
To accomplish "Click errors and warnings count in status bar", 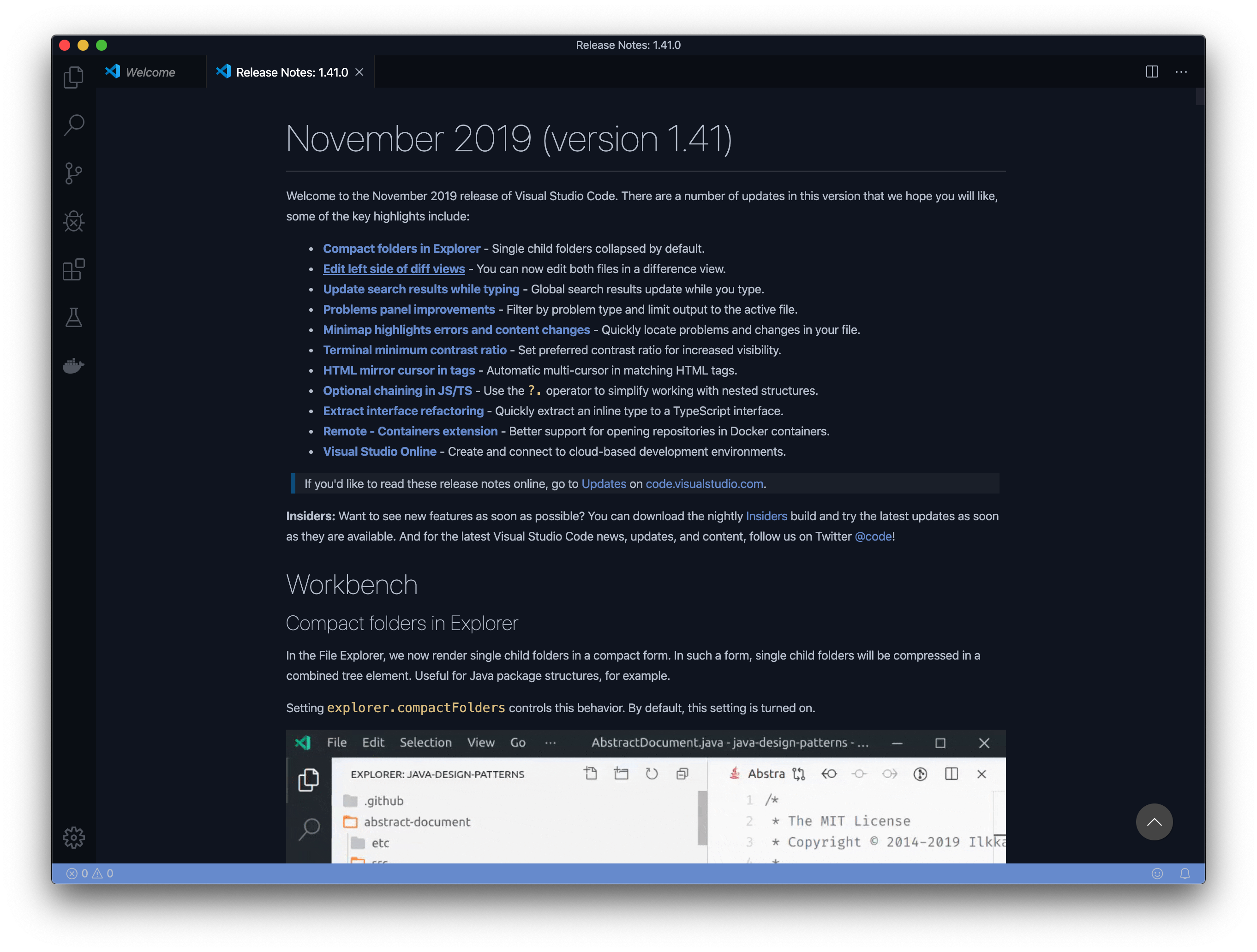I will pos(90,874).
